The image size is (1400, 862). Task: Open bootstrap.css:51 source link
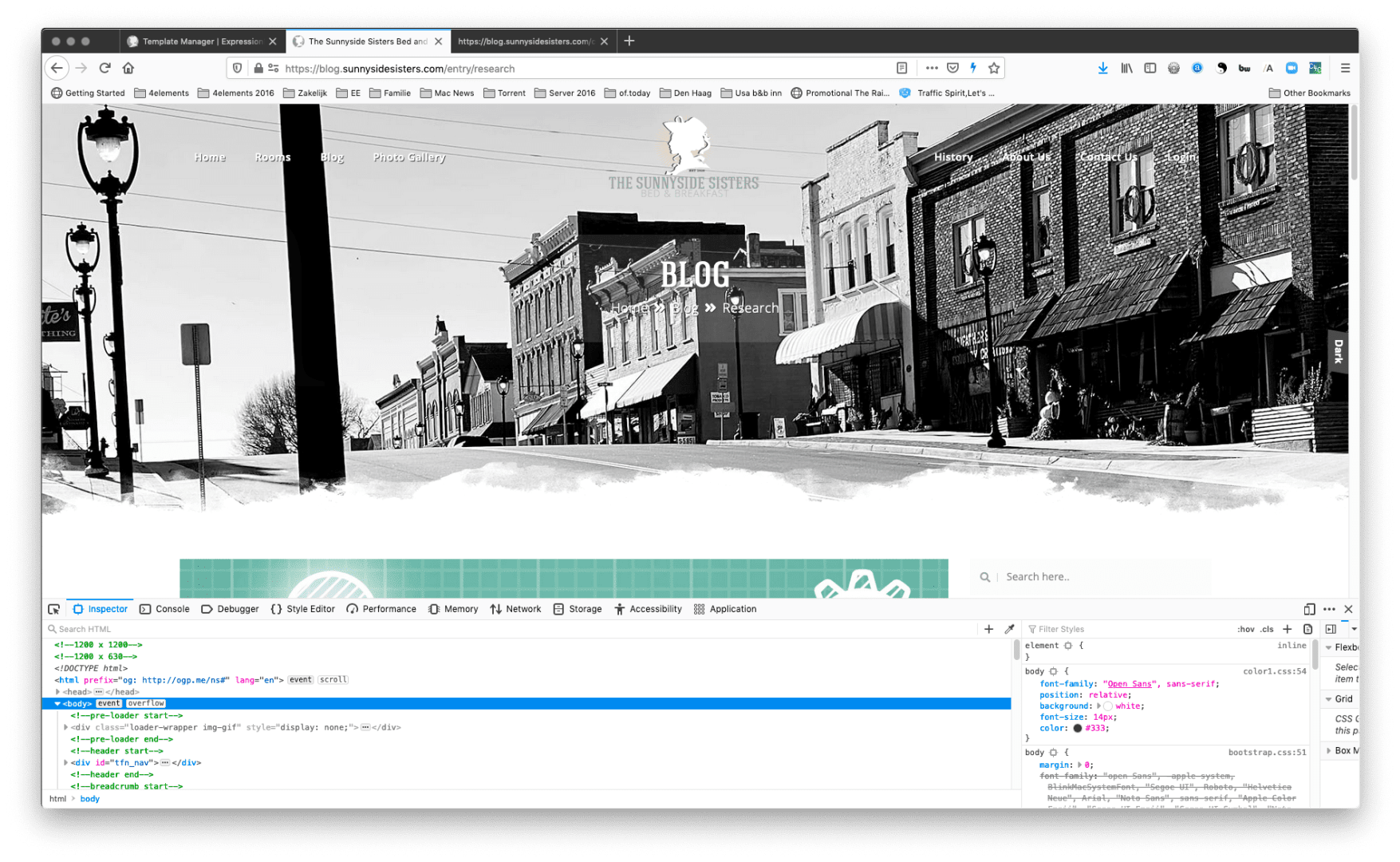tap(1268, 753)
